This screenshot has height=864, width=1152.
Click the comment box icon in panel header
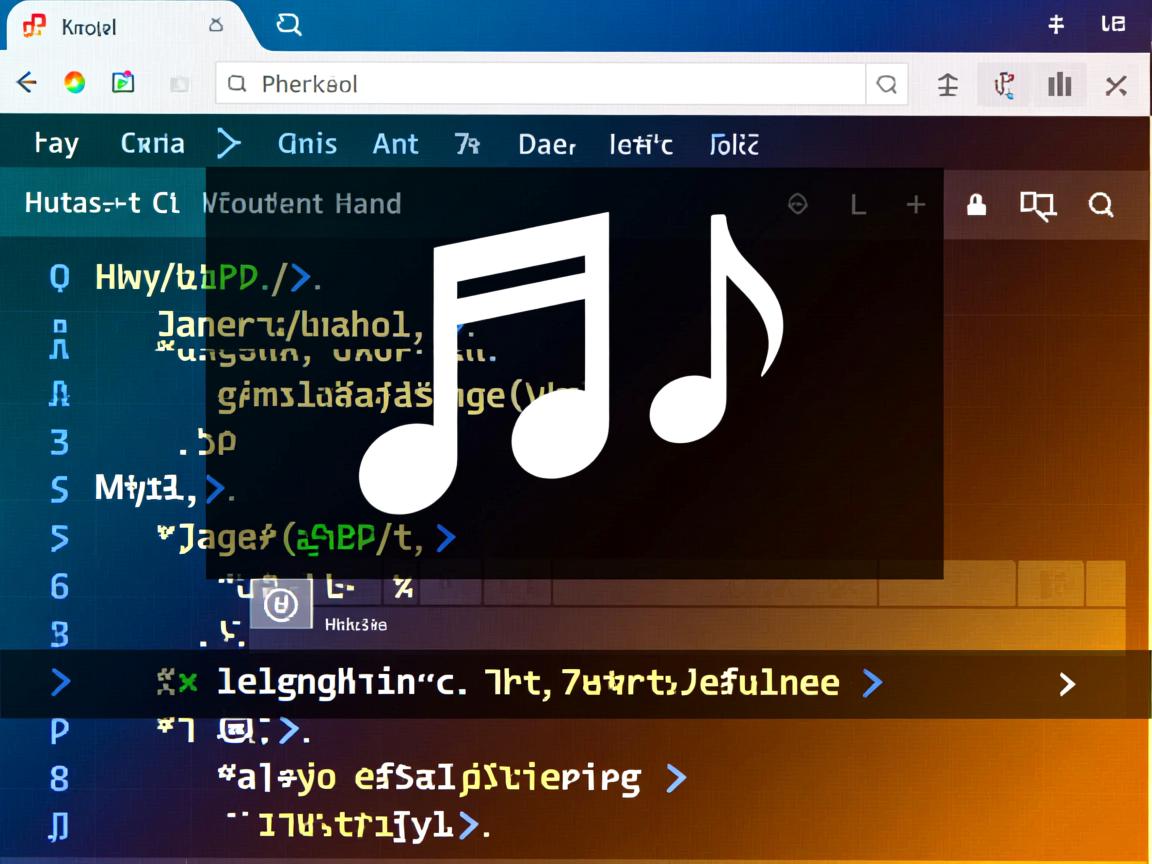coord(1037,205)
